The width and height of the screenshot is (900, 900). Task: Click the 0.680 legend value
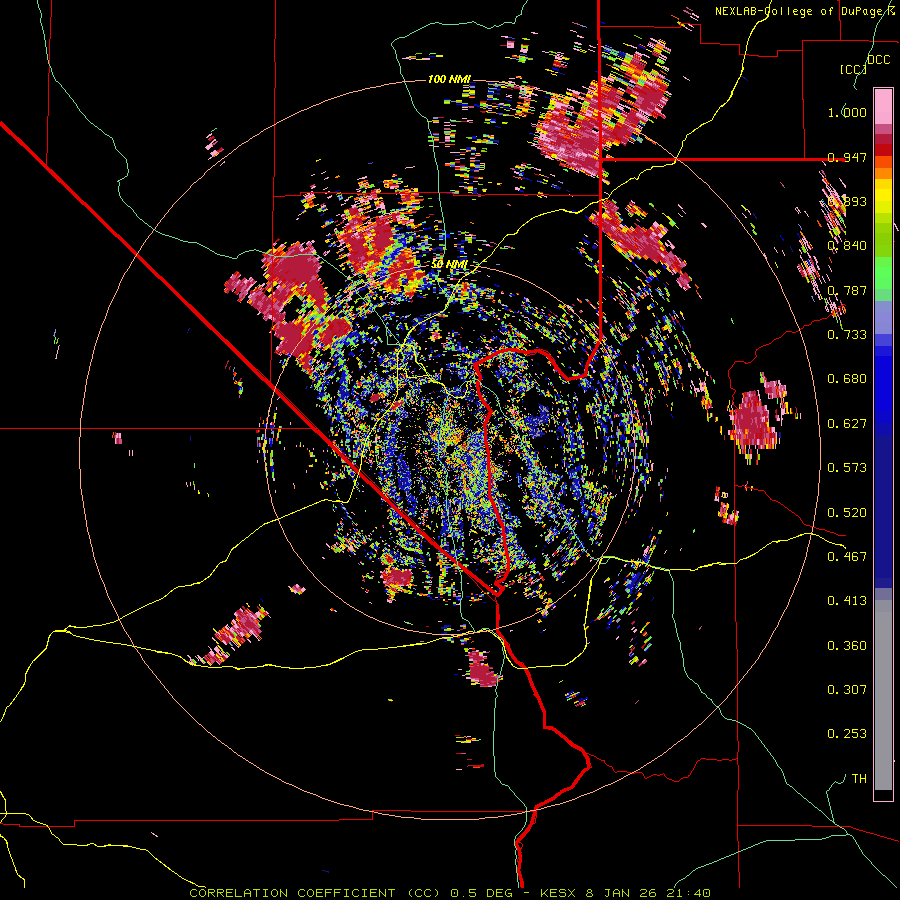[847, 379]
